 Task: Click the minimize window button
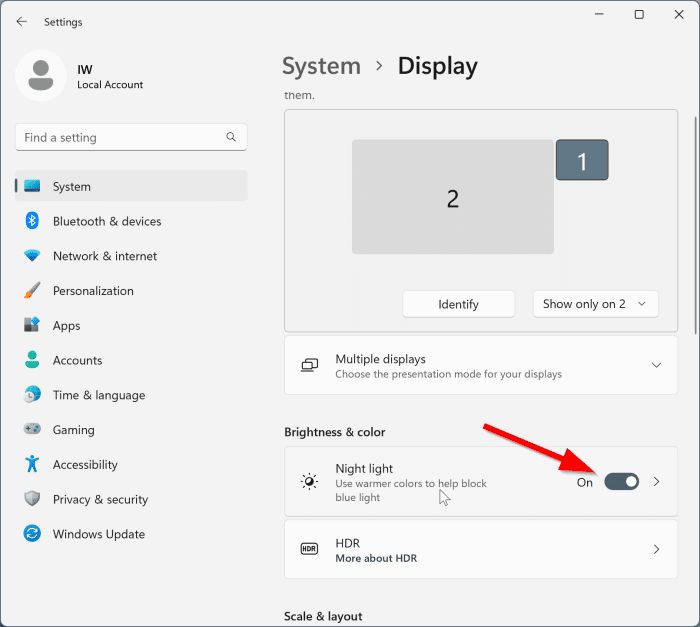[599, 14]
